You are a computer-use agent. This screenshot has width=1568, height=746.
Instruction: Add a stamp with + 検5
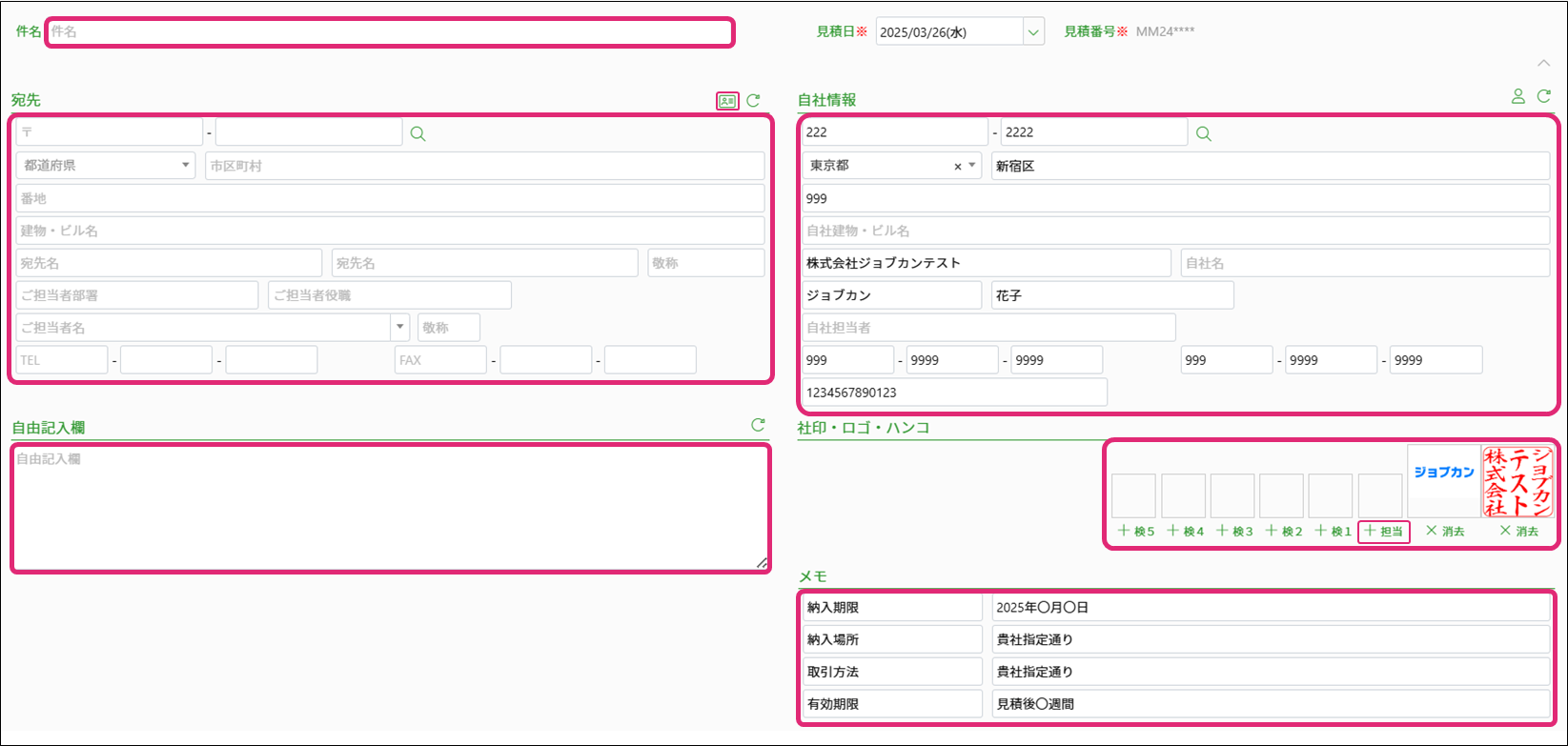coord(1135,531)
